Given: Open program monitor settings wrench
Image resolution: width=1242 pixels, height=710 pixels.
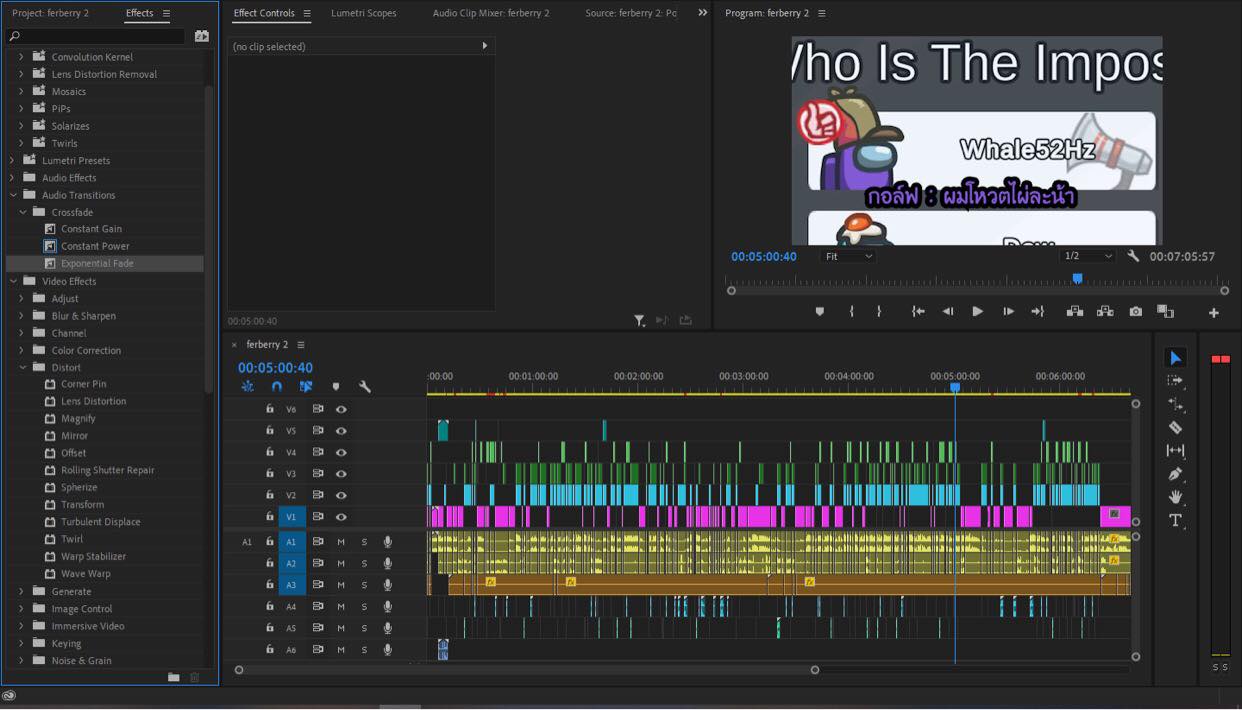Looking at the screenshot, I should [1133, 256].
